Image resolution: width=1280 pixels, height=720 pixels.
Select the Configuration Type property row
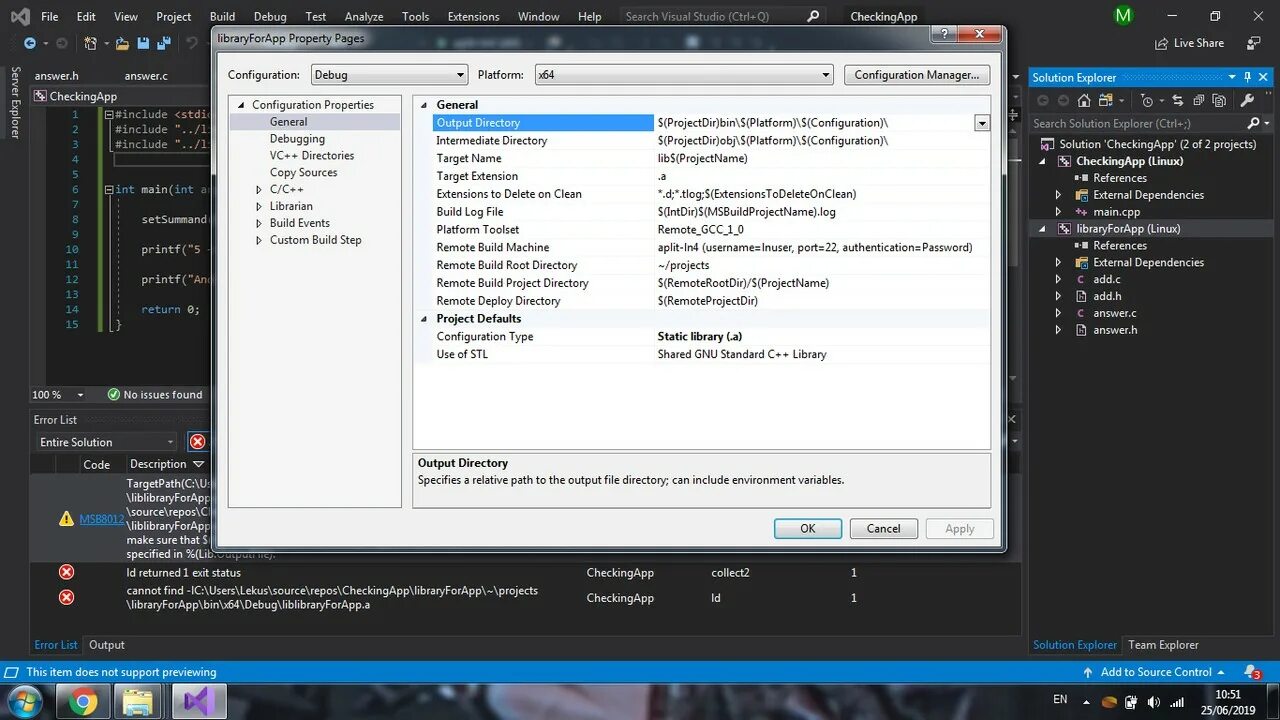pyautogui.click(x=702, y=337)
